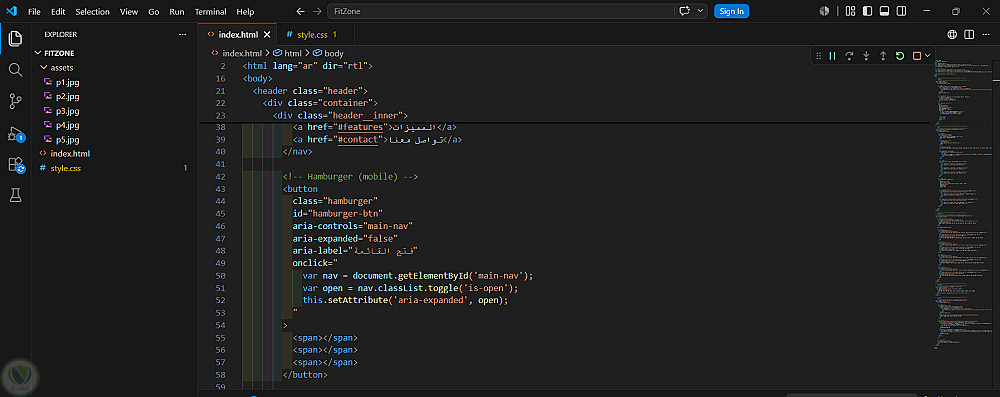1000x397 pixels.
Task: Toggle the bottom panel layout
Action: click(x=885, y=11)
